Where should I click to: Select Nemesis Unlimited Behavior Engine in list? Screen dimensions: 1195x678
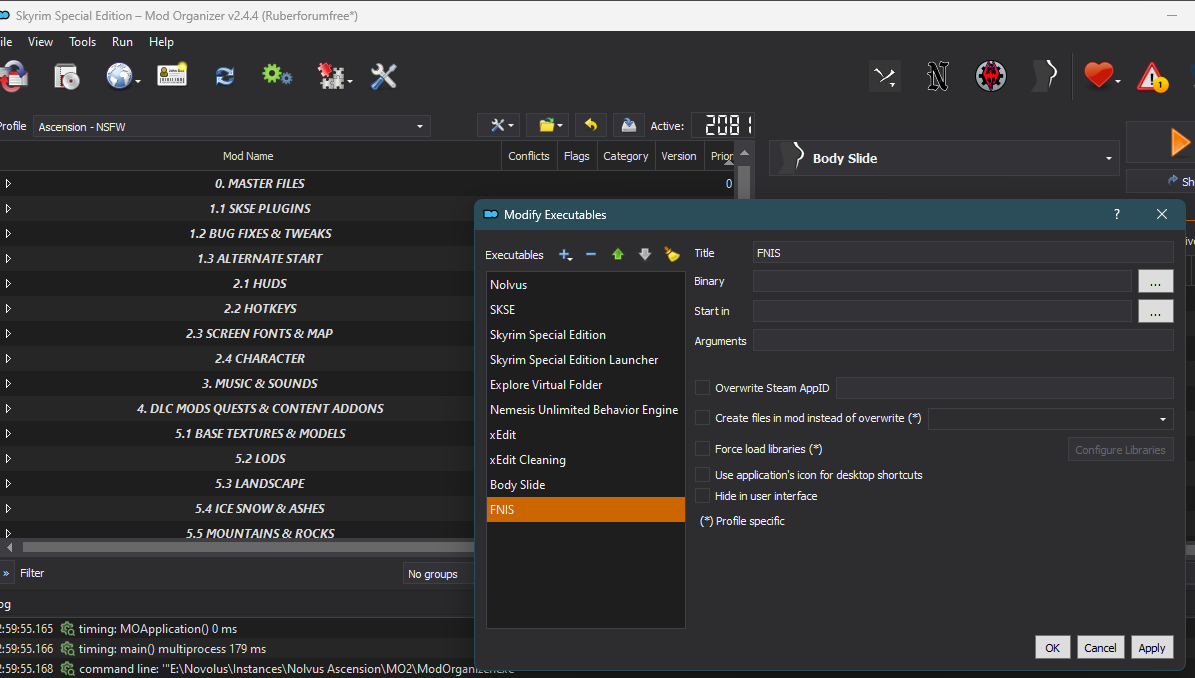585,410
